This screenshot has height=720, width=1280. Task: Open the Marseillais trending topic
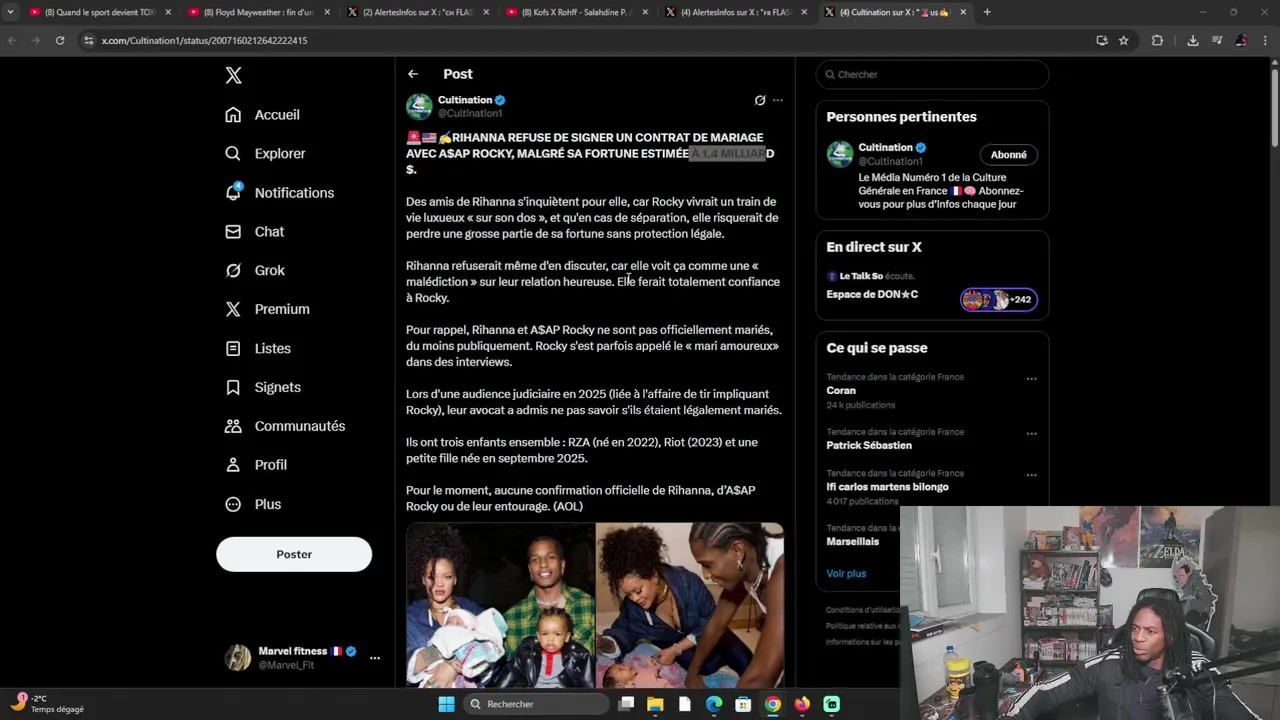pos(853,541)
